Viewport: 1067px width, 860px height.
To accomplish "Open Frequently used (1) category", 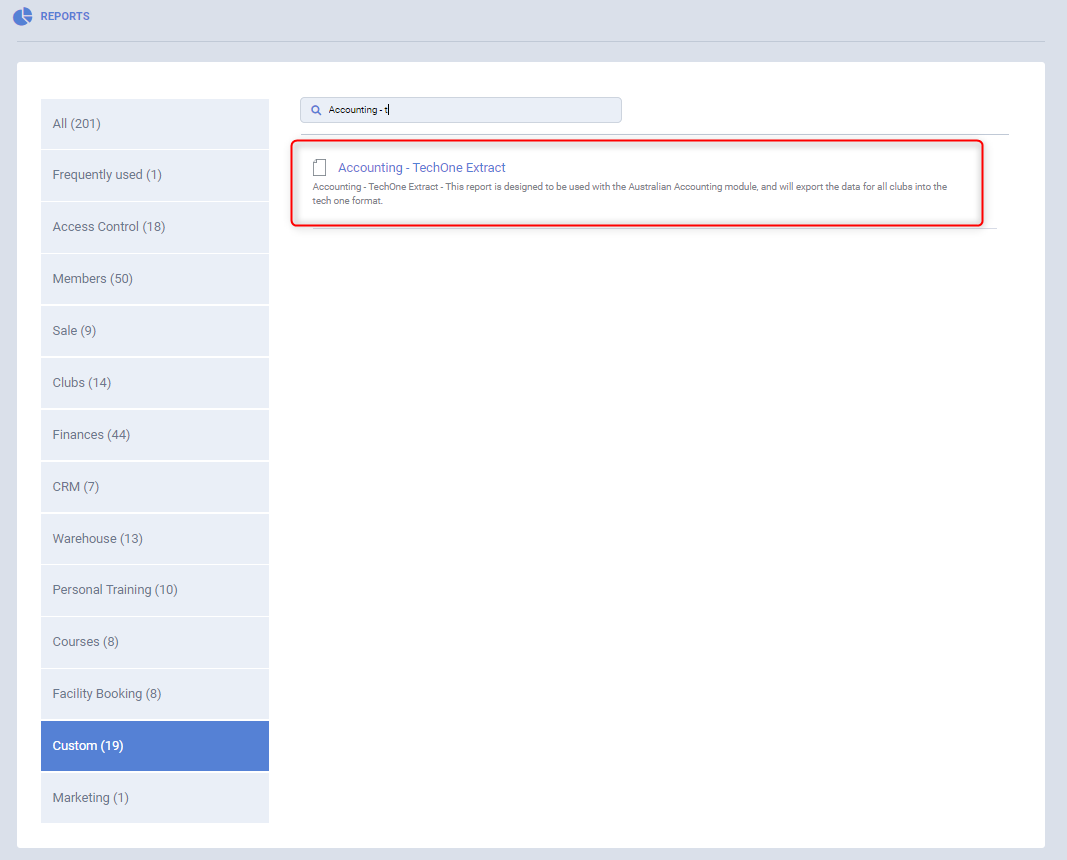I will pos(154,175).
